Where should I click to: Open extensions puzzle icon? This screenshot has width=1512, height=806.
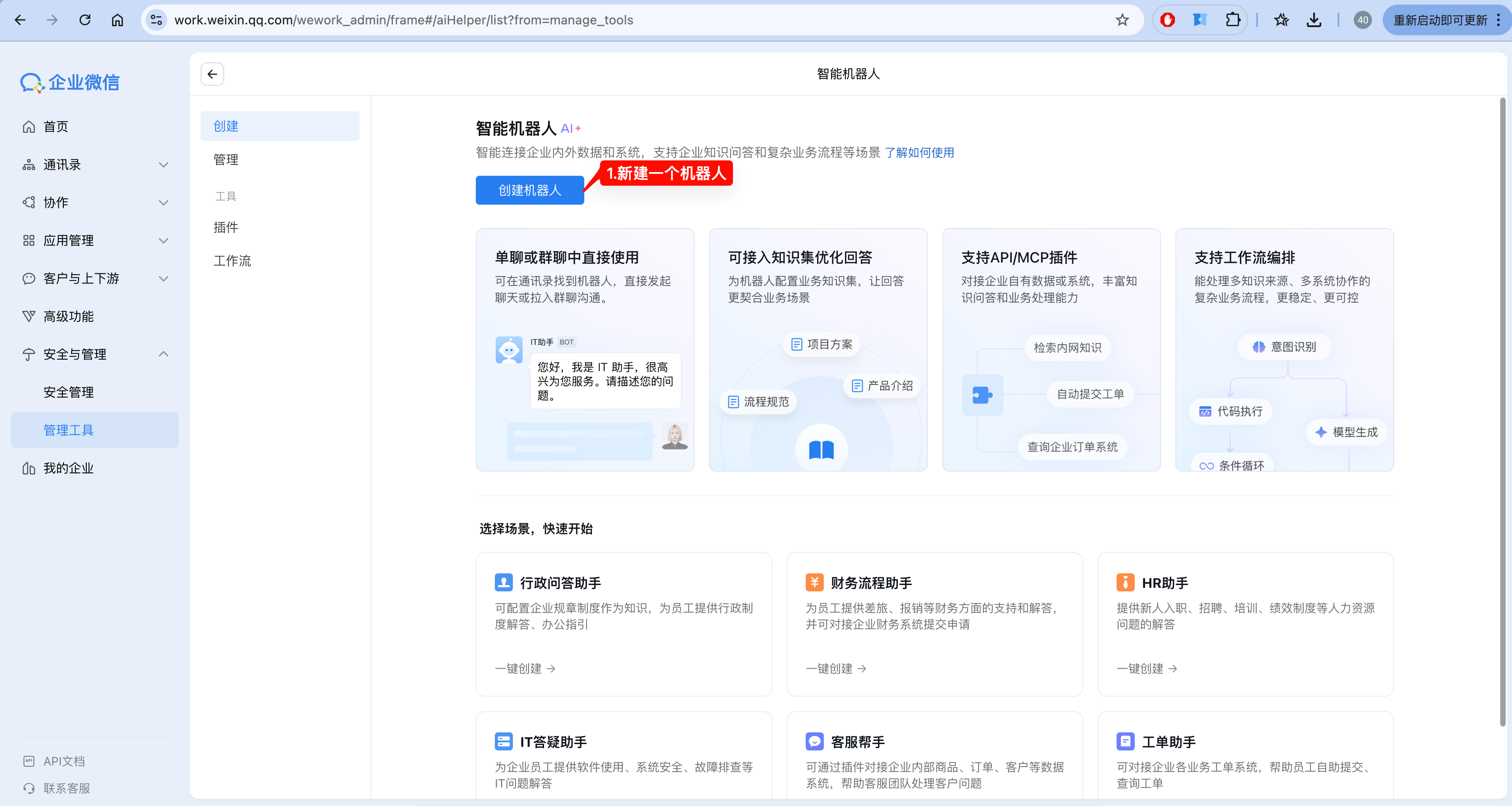tap(1233, 20)
